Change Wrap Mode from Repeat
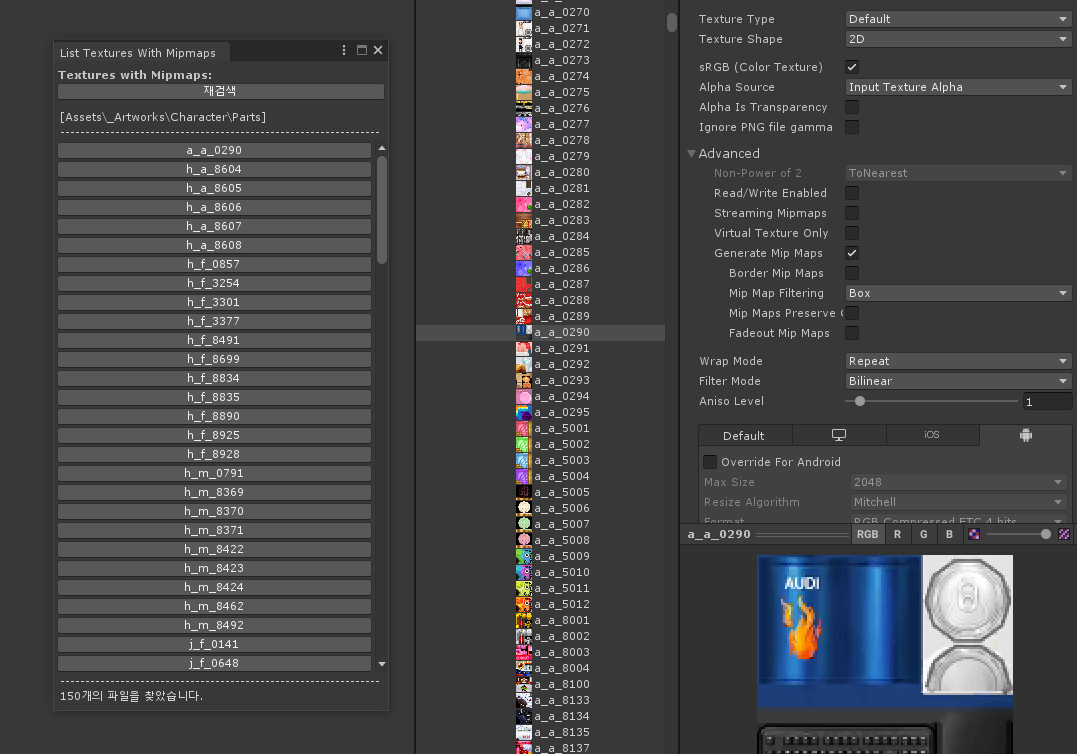Viewport: 1077px width, 754px height. click(x=957, y=361)
